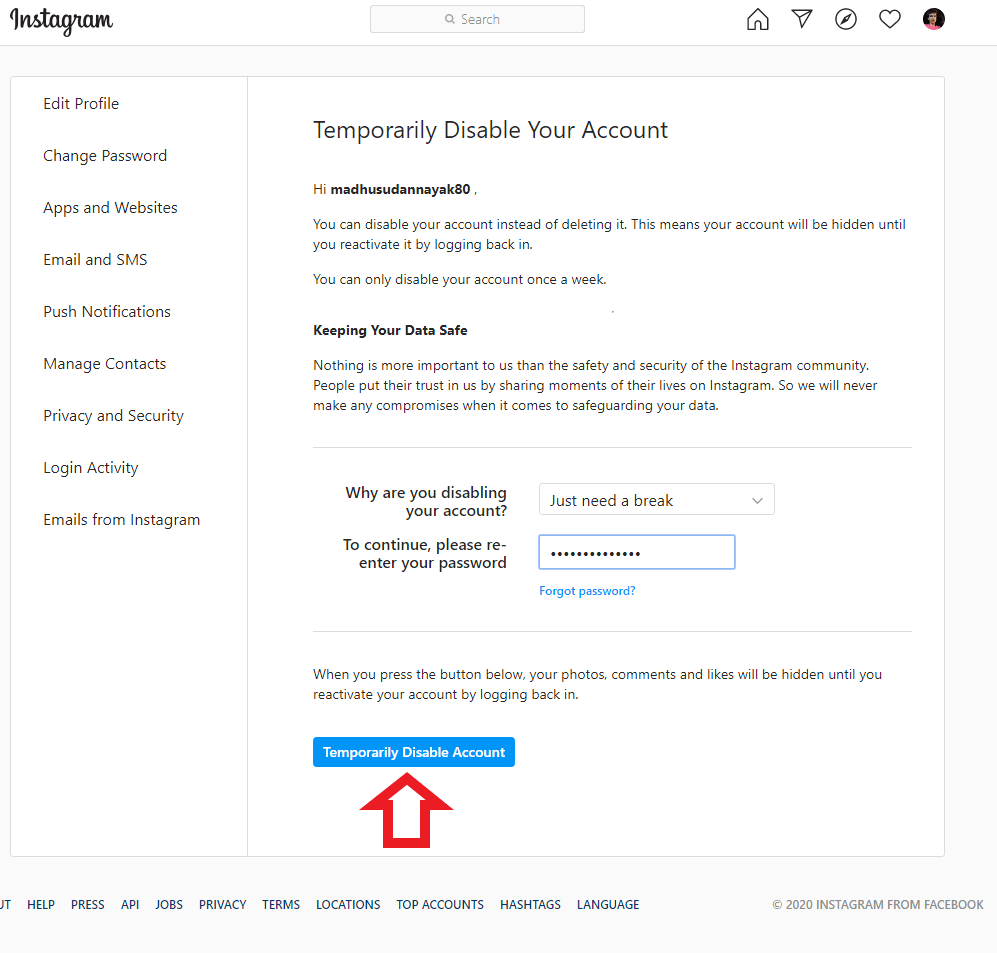997x953 pixels.
Task: Focus the Search box
Action: pos(477,19)
